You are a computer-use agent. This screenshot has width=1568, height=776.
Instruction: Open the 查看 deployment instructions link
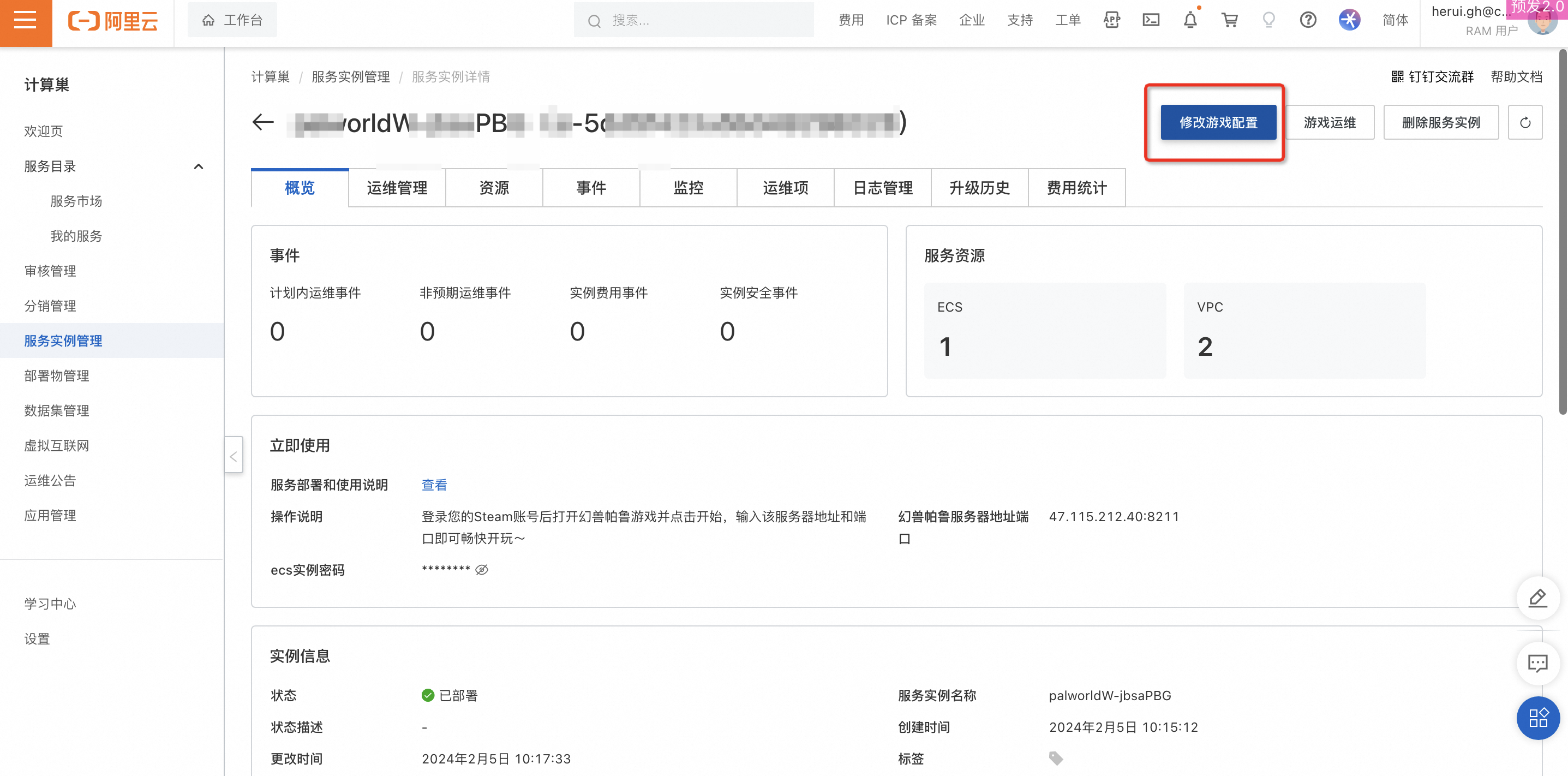click(x=434, y=485)
